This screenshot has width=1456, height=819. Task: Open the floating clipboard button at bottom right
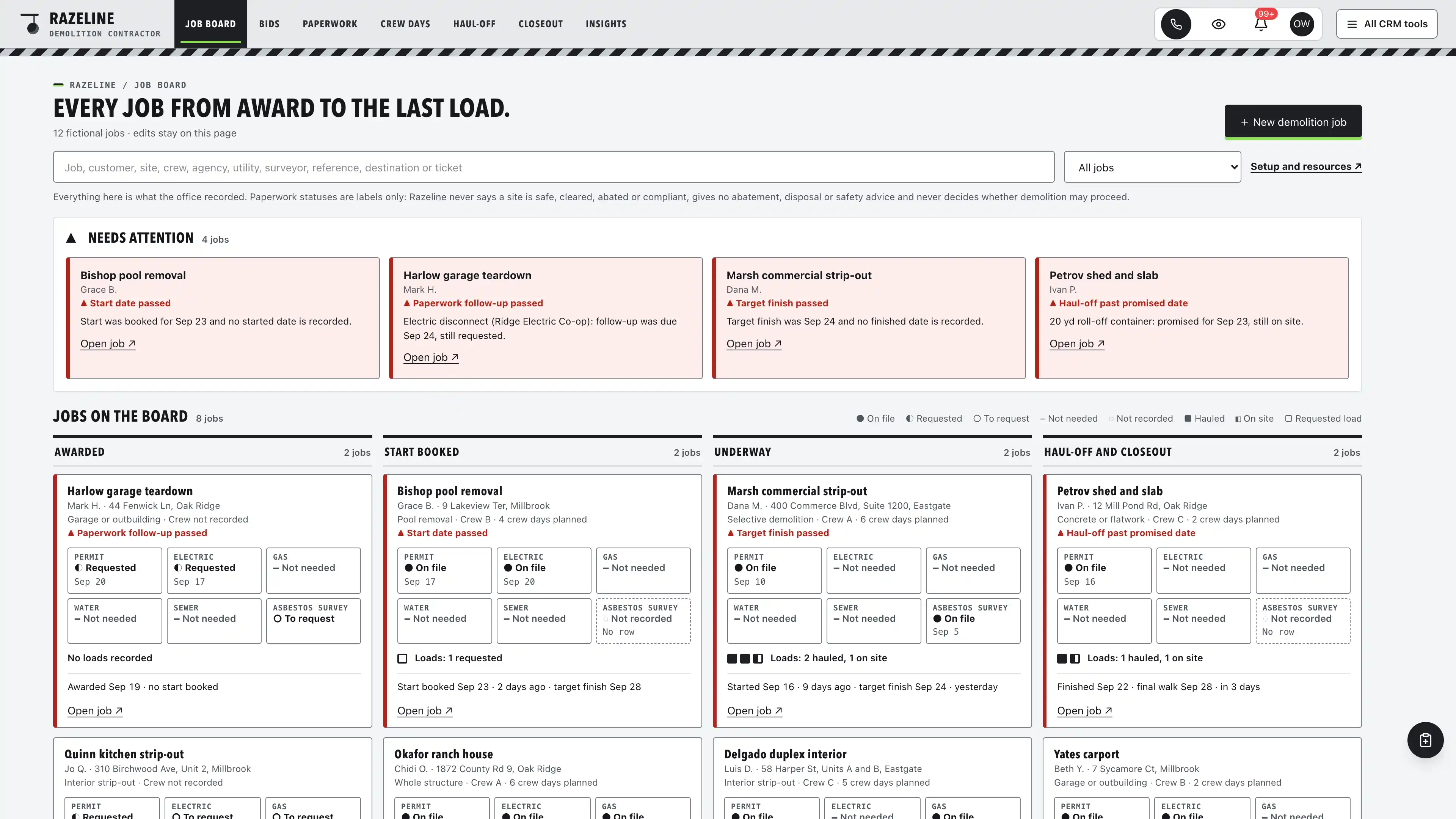pyautogui.click(x=1425, y=740)
